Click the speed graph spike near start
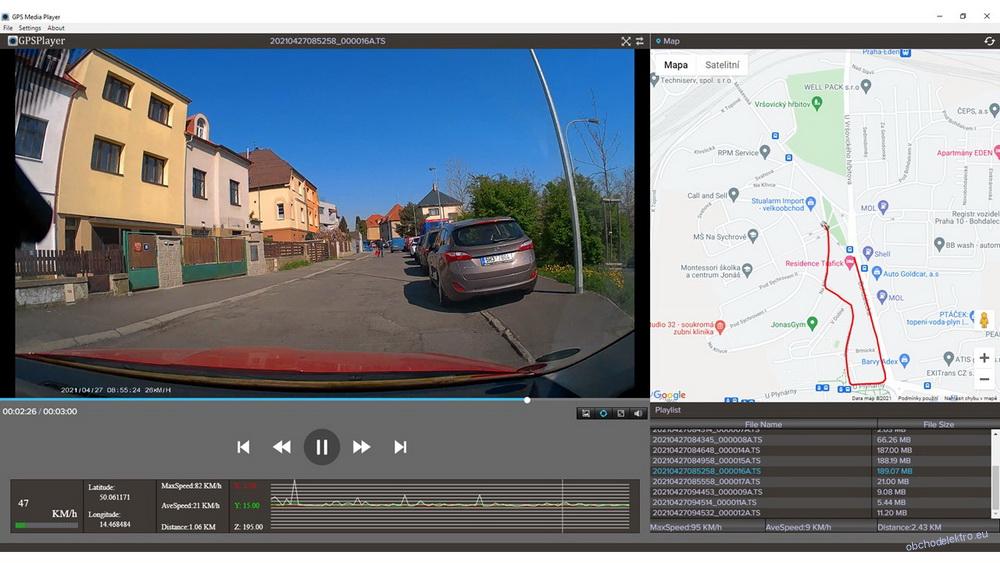This screenshot has height=563, width=1000. point(294,491)
